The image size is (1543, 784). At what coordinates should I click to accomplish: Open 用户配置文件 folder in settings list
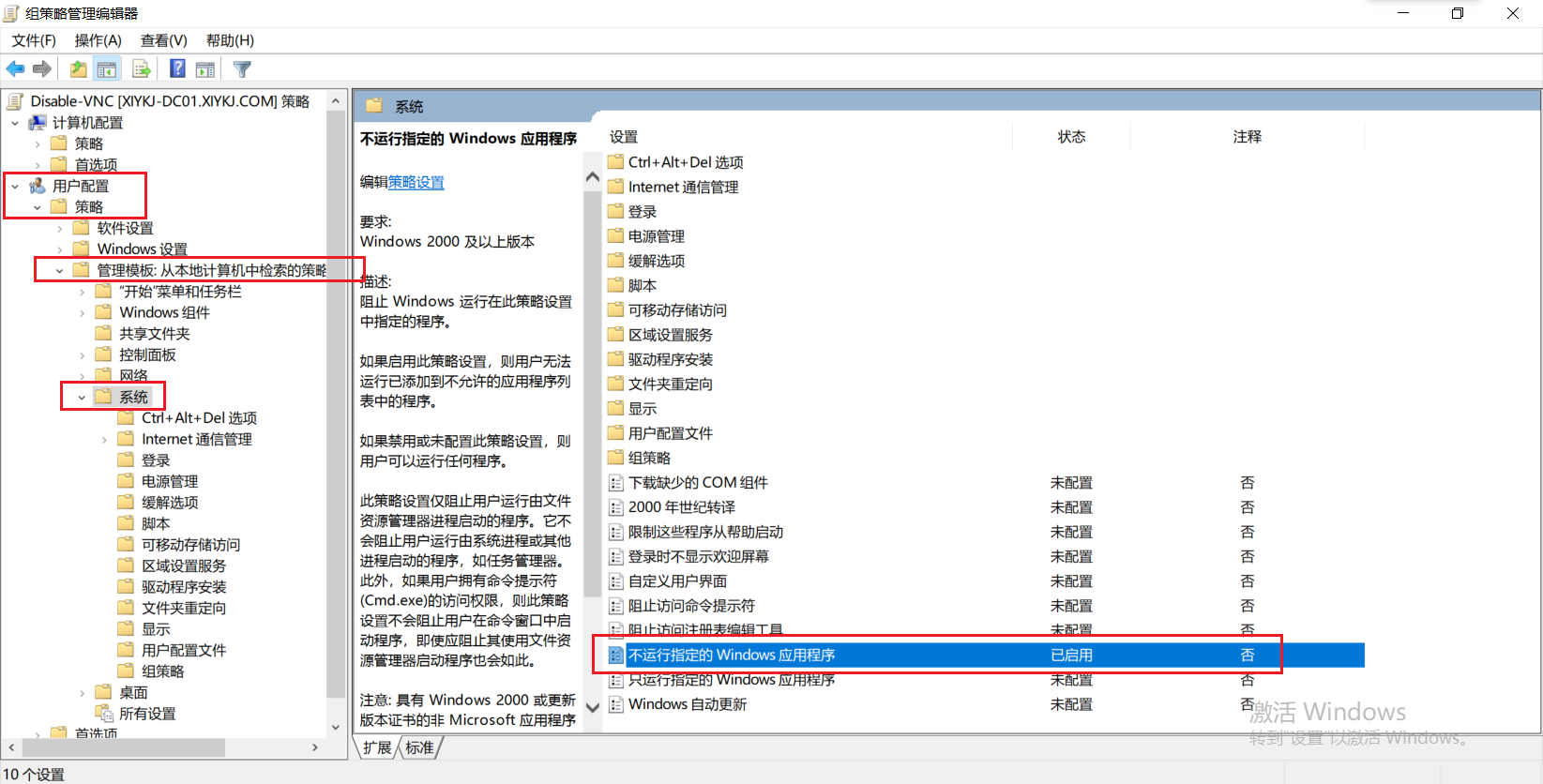click(x=671, y=433)
